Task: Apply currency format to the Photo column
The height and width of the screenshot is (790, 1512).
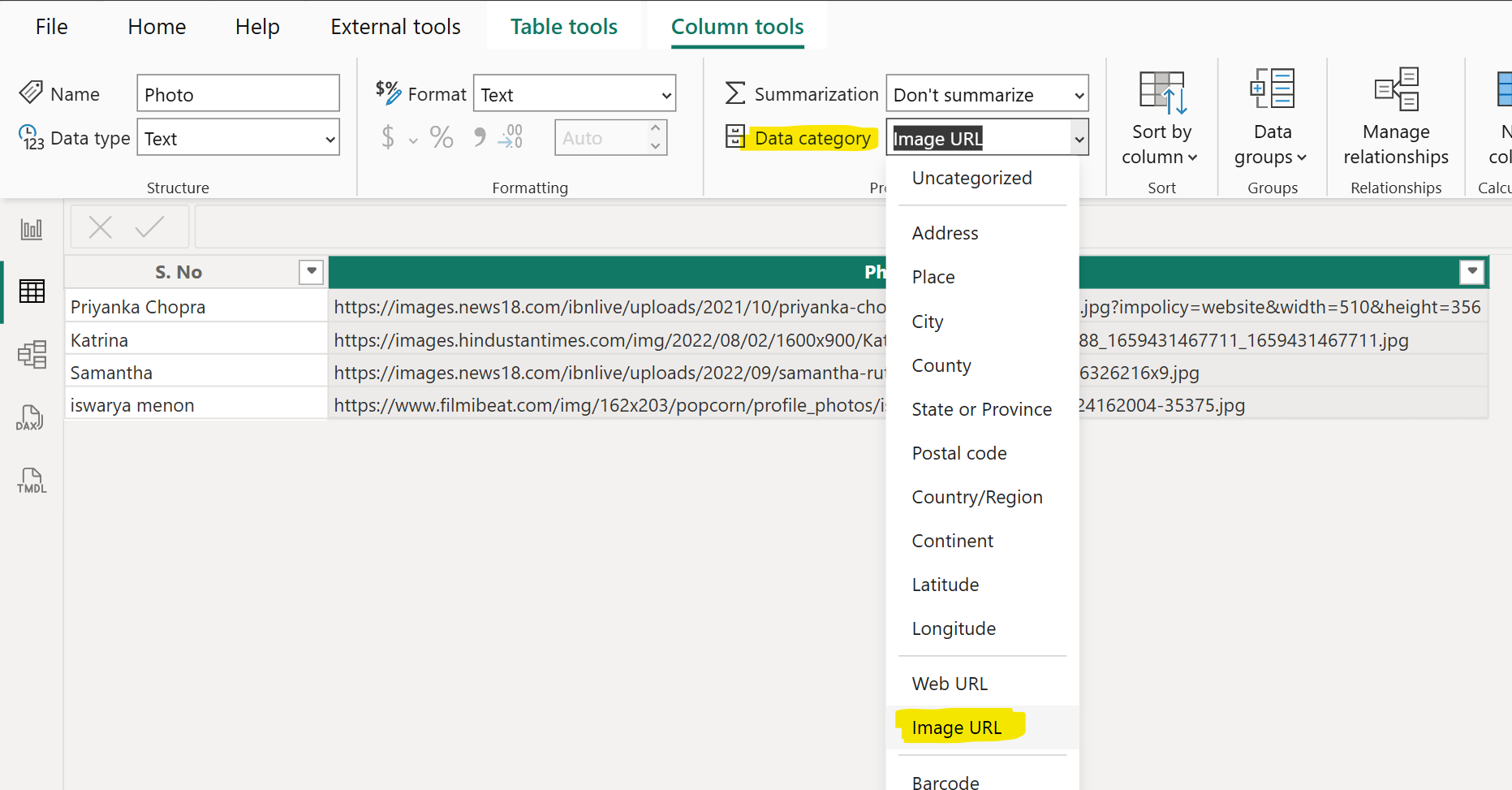Action: pyautogui.click(x=389, y=137)
